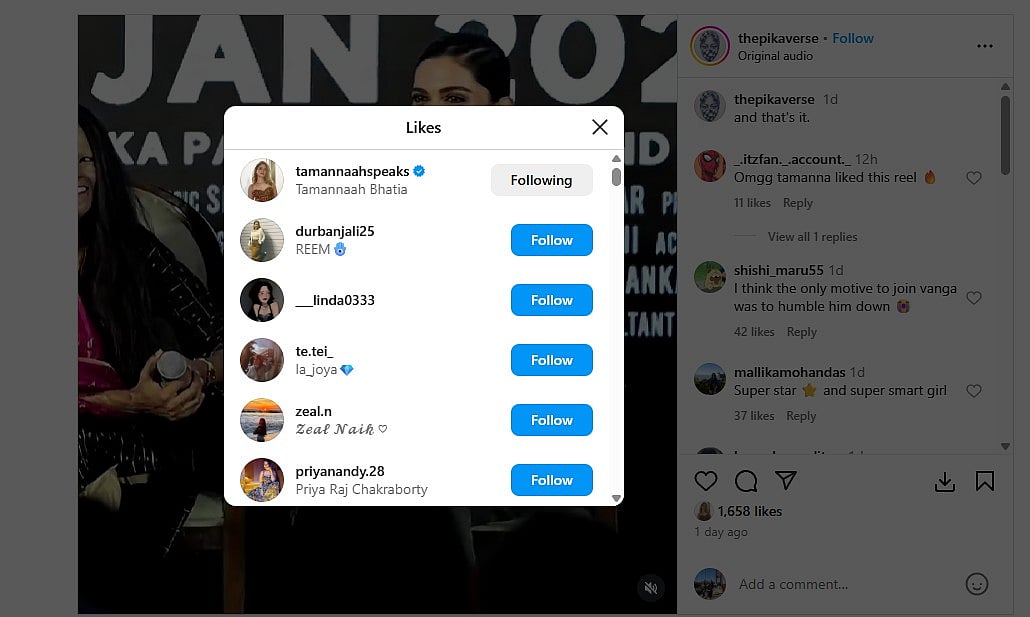Save post with bookmark icon
Screen dimensions: 1030x617
coord(984,481)
